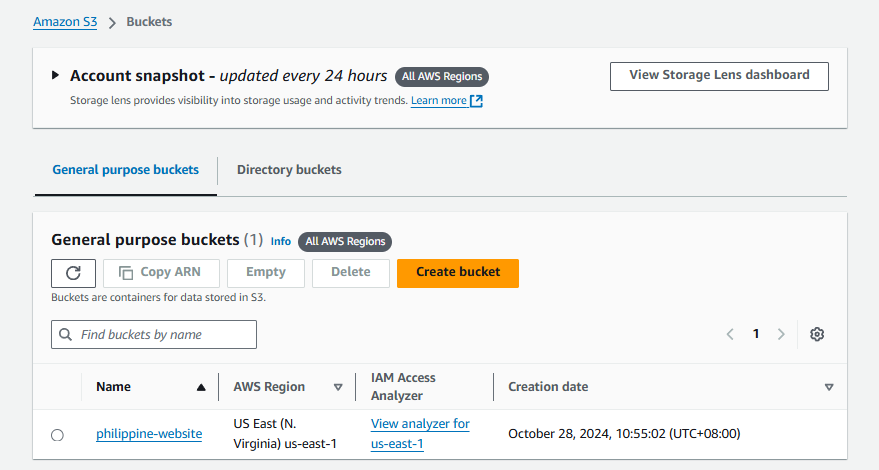Go to Amazon S3 breadcrumb link

point(65,22)
